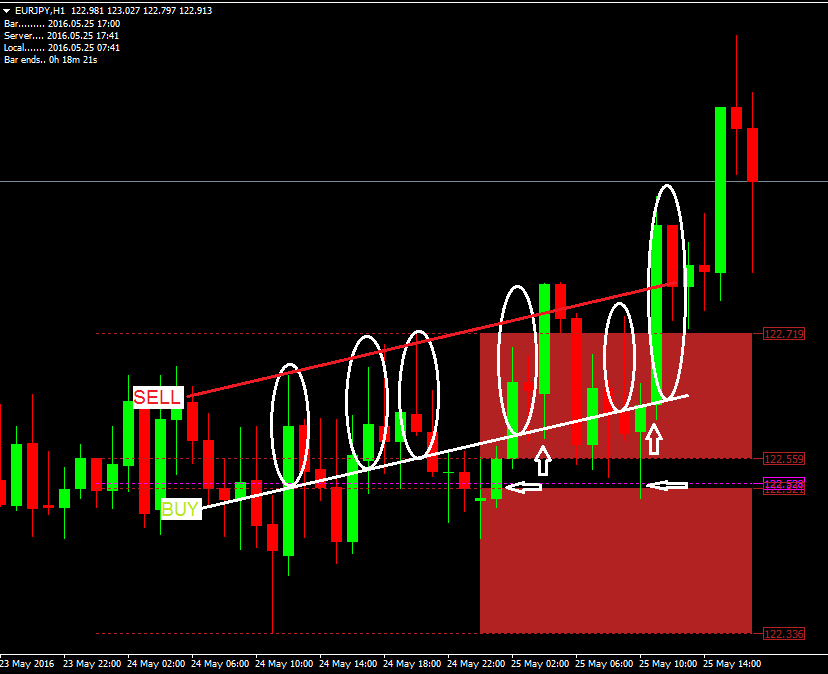The height and width of the screenshot is (674, 828).
Task: Select the 122.719 price level label
Action: pos(784,334)
